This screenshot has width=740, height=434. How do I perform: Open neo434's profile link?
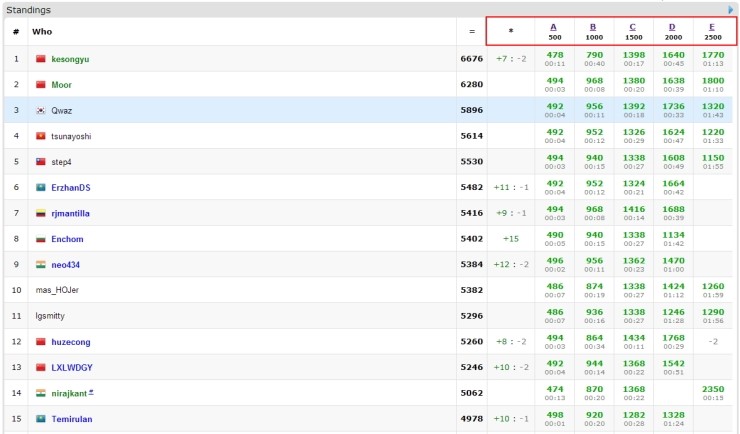tap(66, 265)
